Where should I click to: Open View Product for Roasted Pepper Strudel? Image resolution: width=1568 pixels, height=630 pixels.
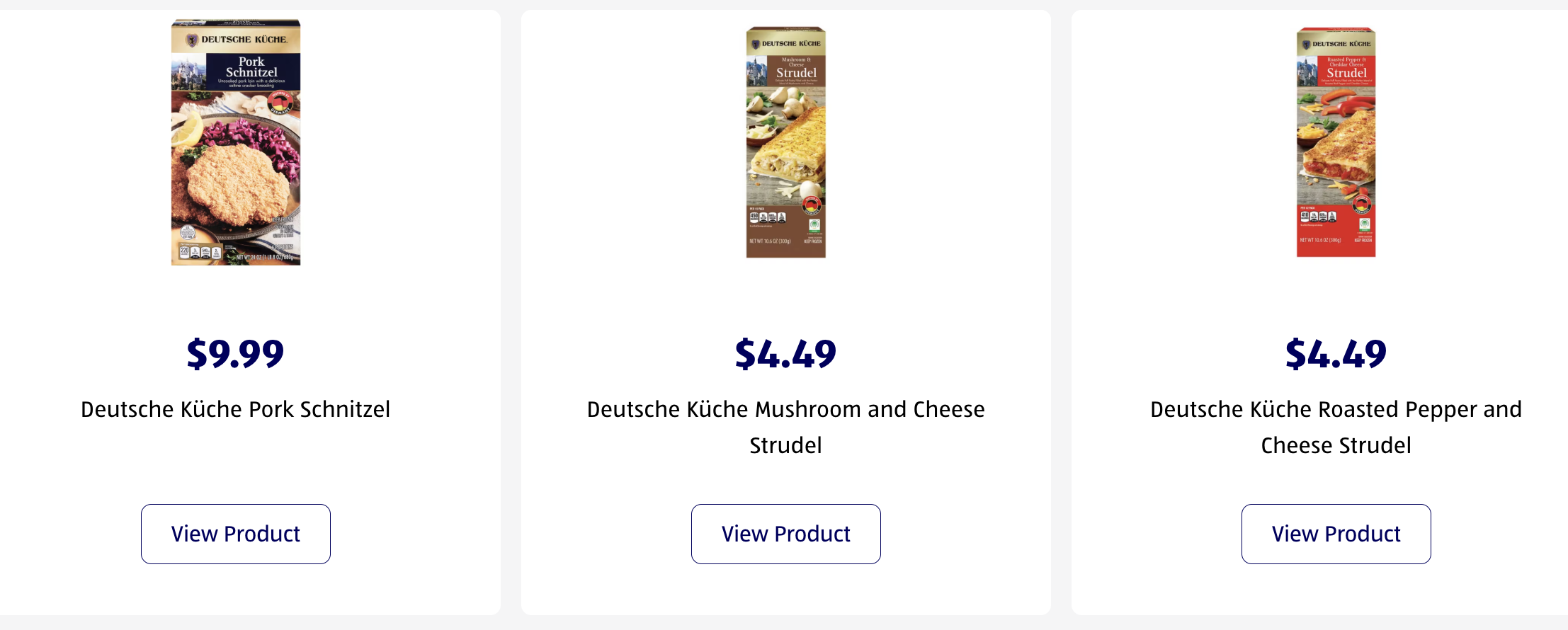coord(1336,534)
